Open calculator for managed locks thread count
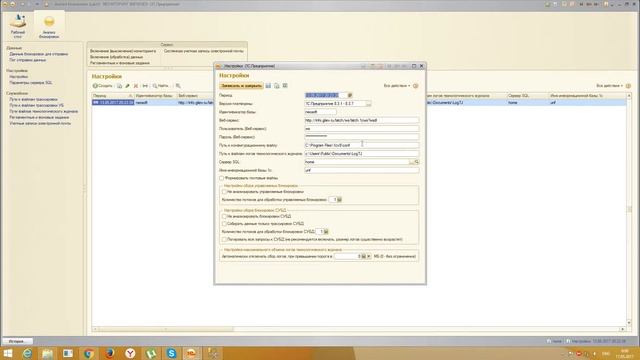Screen dimensions: 640x360 [x=339, y=200]
